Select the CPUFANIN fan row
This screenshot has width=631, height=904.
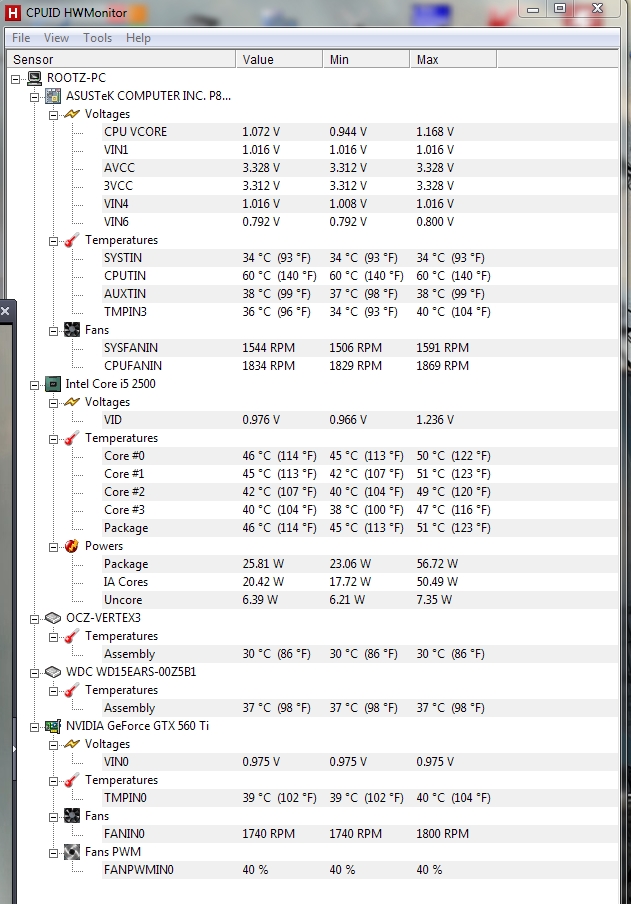[132, 366]
